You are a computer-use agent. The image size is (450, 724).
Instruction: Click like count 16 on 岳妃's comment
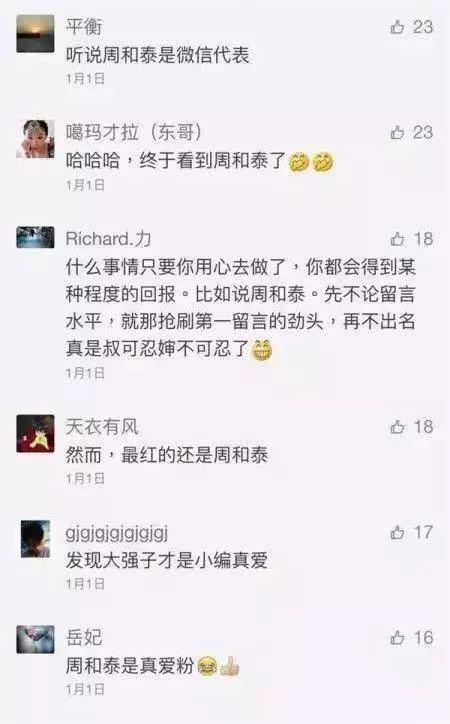click(x=423, y=638)
